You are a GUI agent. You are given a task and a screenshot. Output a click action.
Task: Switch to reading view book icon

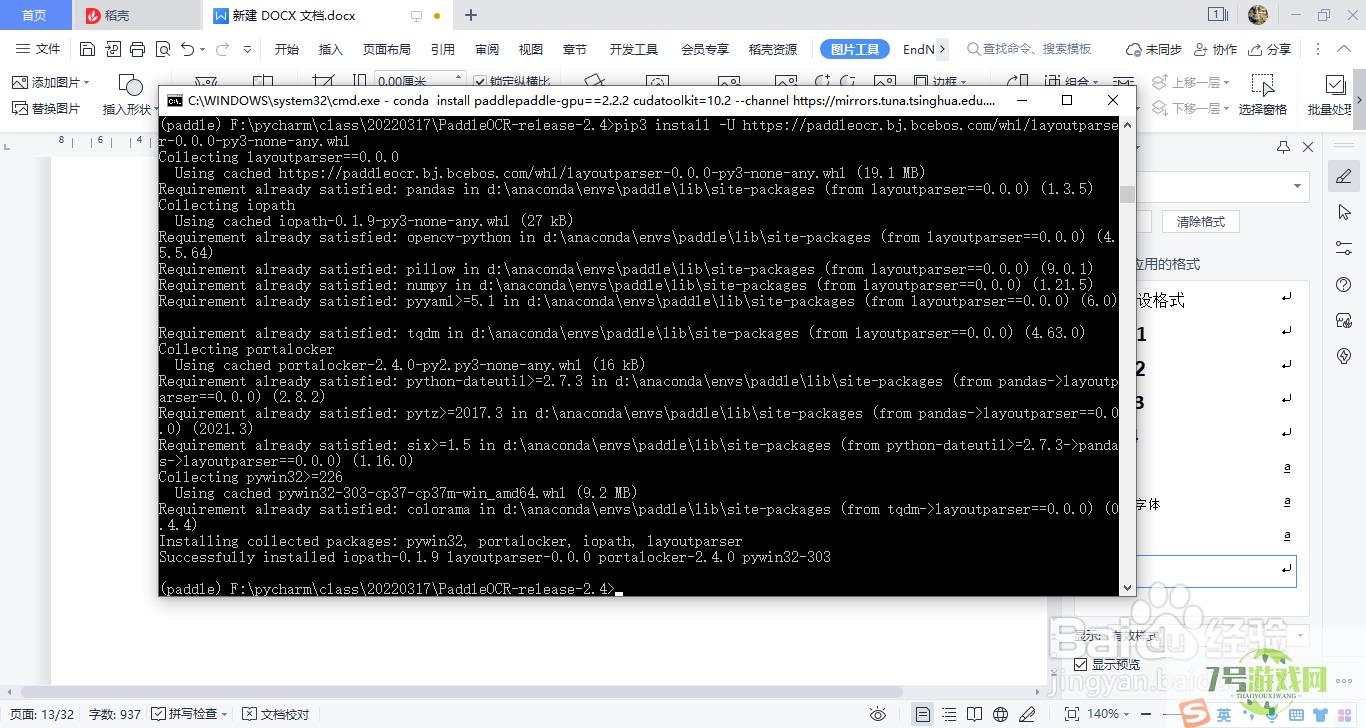click(x=975, y=714)
